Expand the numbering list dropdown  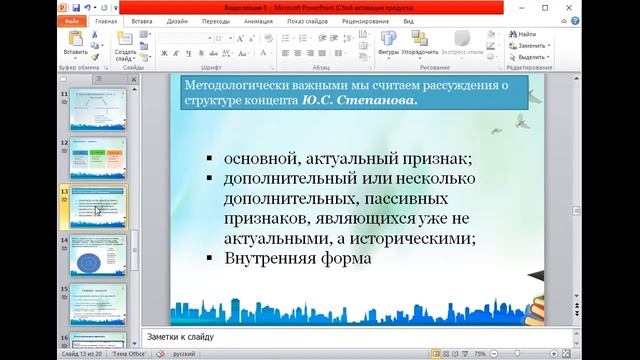click(x=311, y=38)
